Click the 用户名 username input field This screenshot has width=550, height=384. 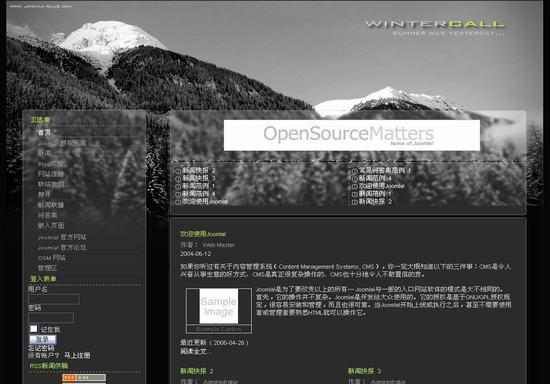(53, 299)
